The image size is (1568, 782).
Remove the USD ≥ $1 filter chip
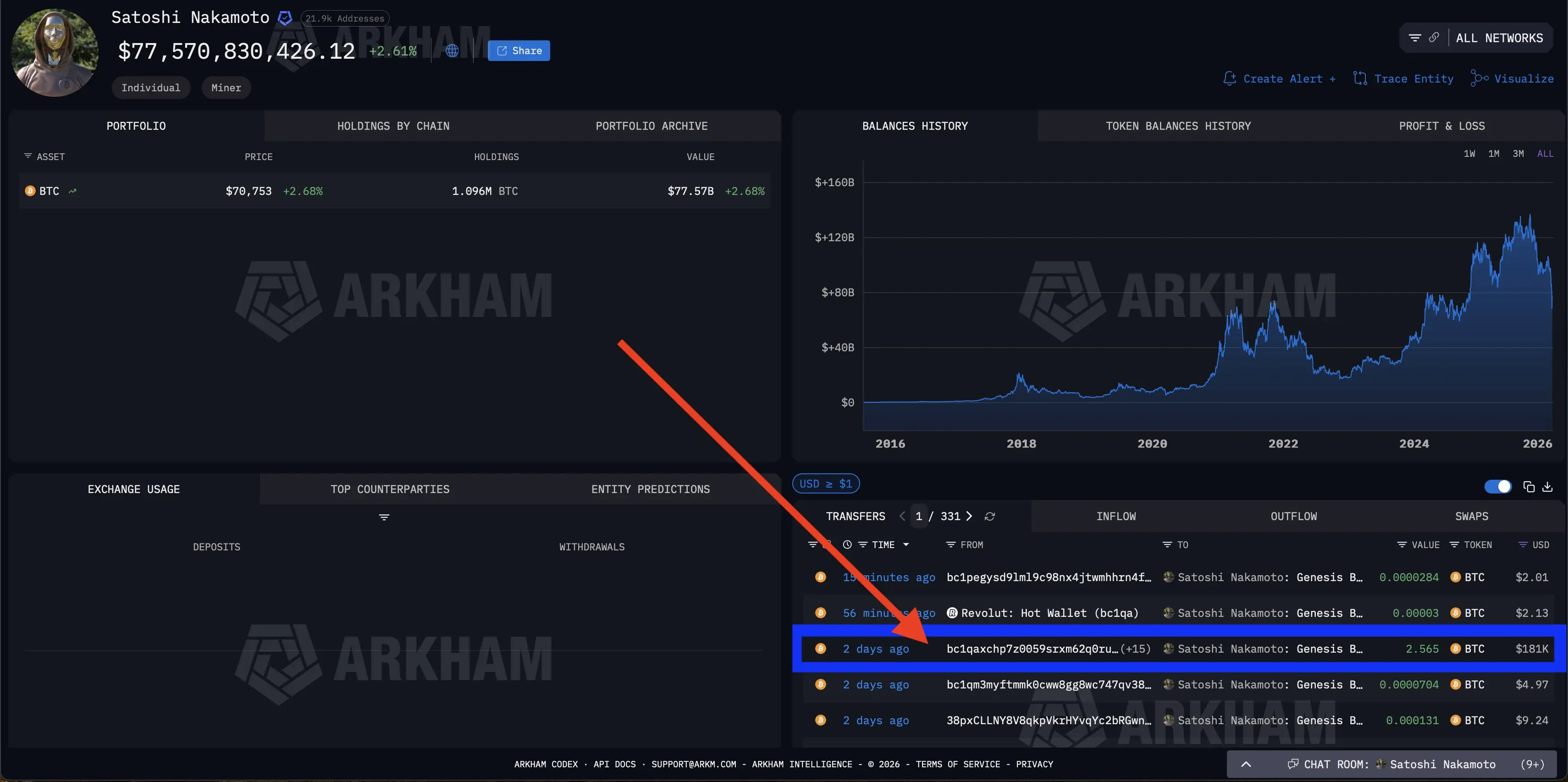coord(825,483)
